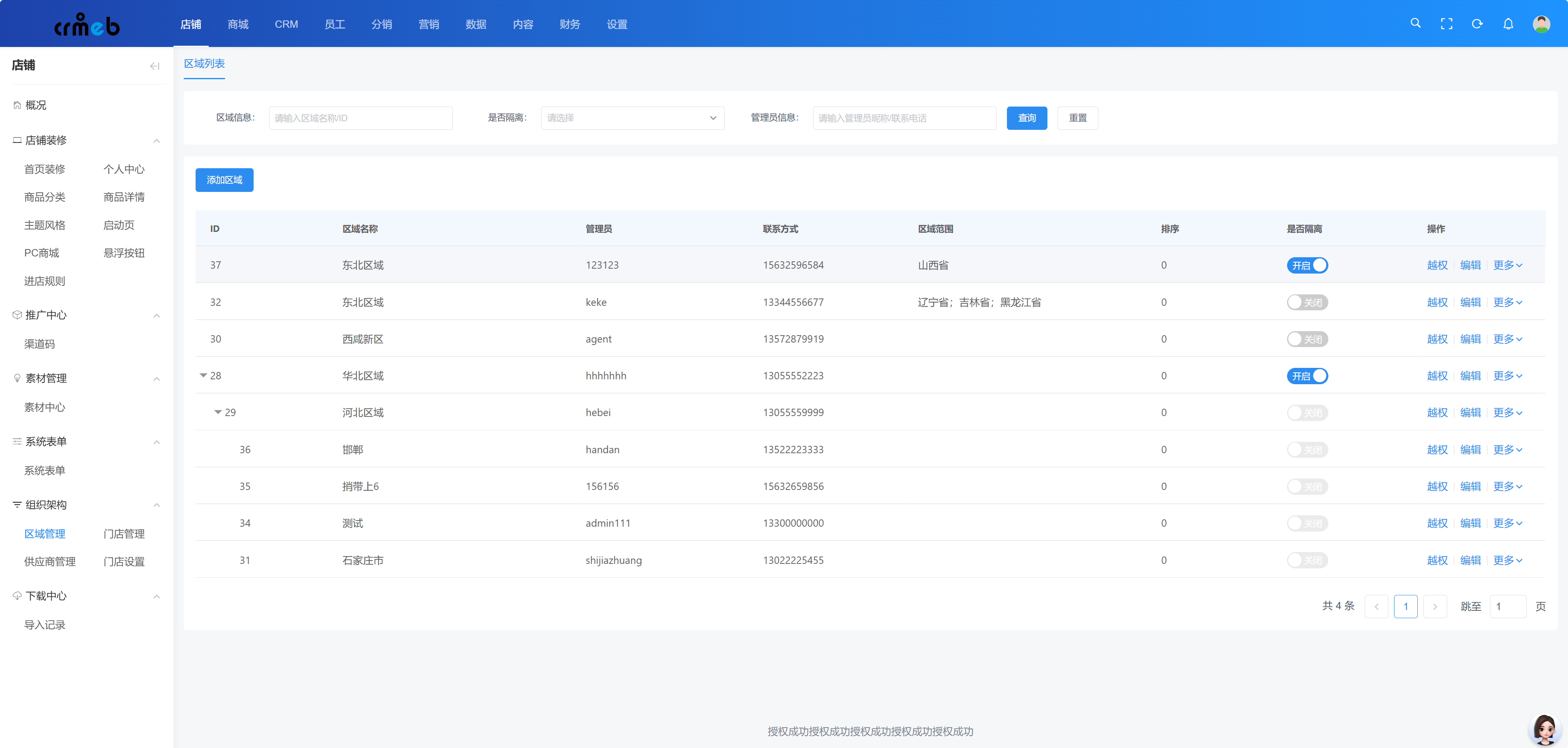Click the crmeb logo
This screenshot has height=748, width=1568.
[87, 25]
